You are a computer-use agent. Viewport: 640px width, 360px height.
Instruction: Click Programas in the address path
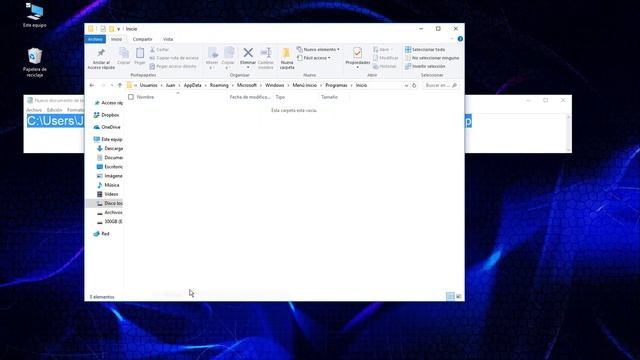(336, 85)
